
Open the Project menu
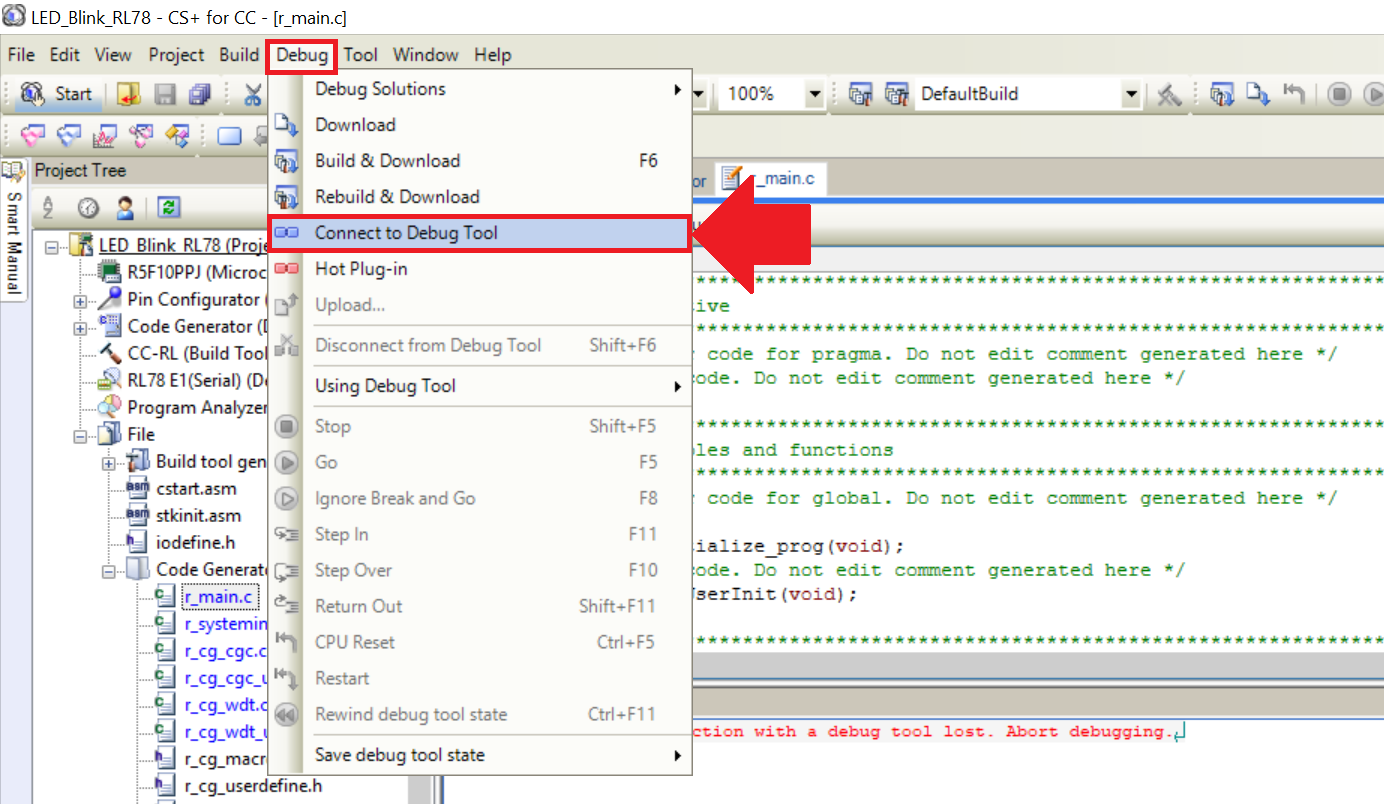pos(176,55)
